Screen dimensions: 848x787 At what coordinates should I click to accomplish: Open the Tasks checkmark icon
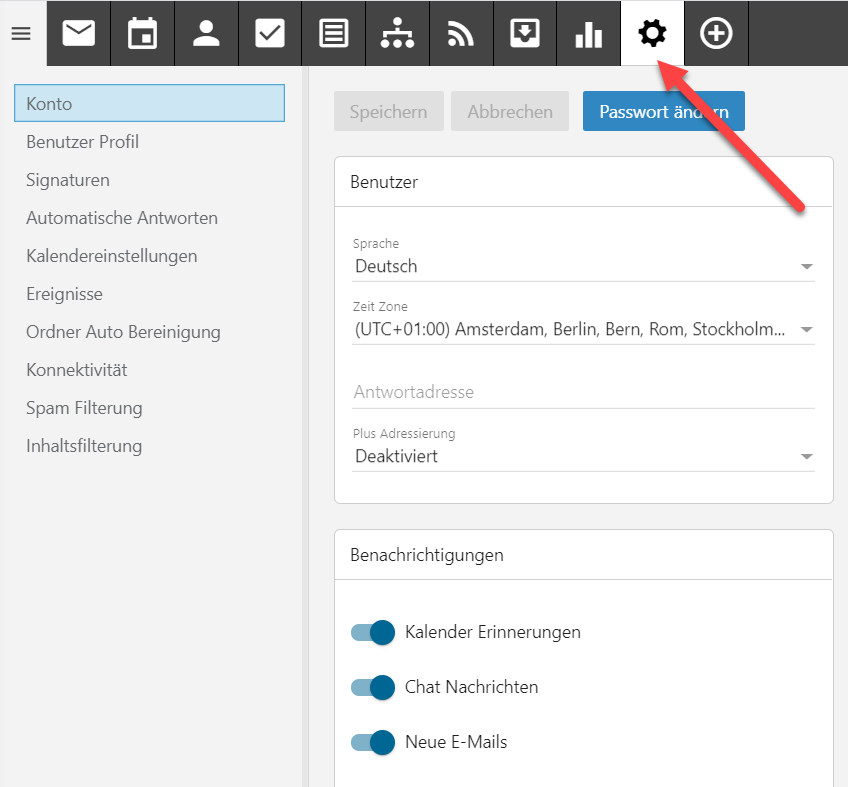[270, 34]
